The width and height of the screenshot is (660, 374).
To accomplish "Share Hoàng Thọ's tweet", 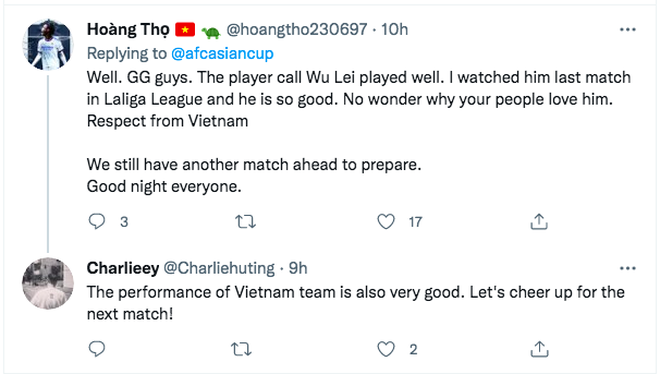I will [539, 221].
